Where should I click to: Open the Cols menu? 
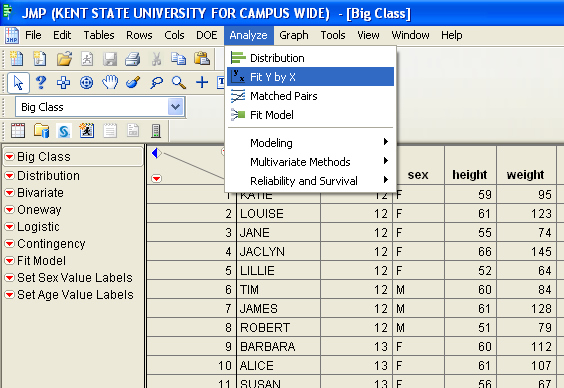coord(174,35)
